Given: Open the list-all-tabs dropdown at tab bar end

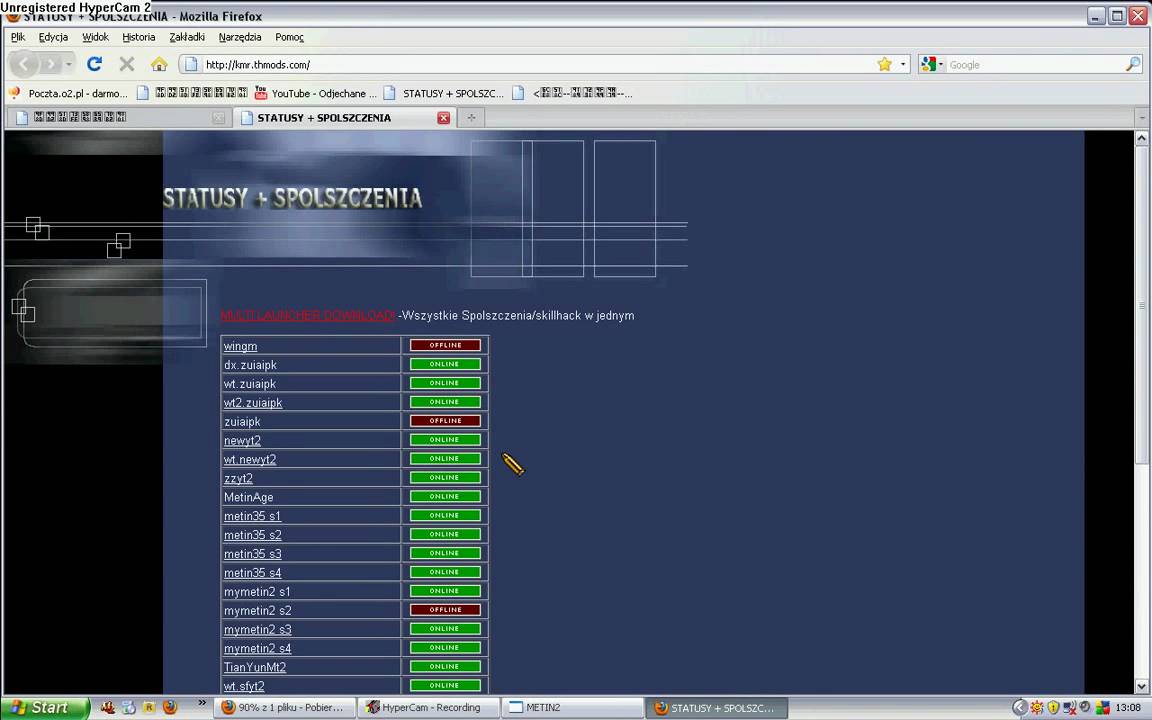Looking at the screenshot, I should click(x=1141, y=118).
